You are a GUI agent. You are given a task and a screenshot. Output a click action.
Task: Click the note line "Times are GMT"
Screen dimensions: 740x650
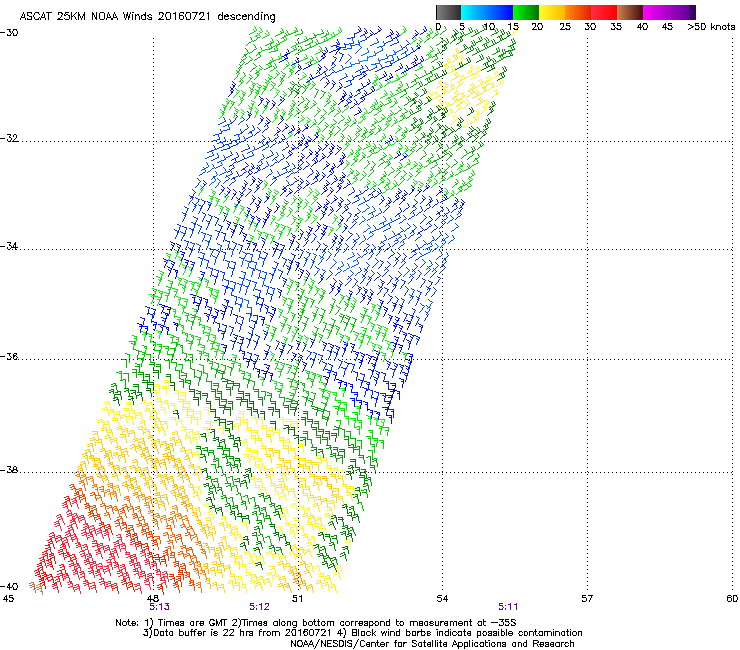193,623
